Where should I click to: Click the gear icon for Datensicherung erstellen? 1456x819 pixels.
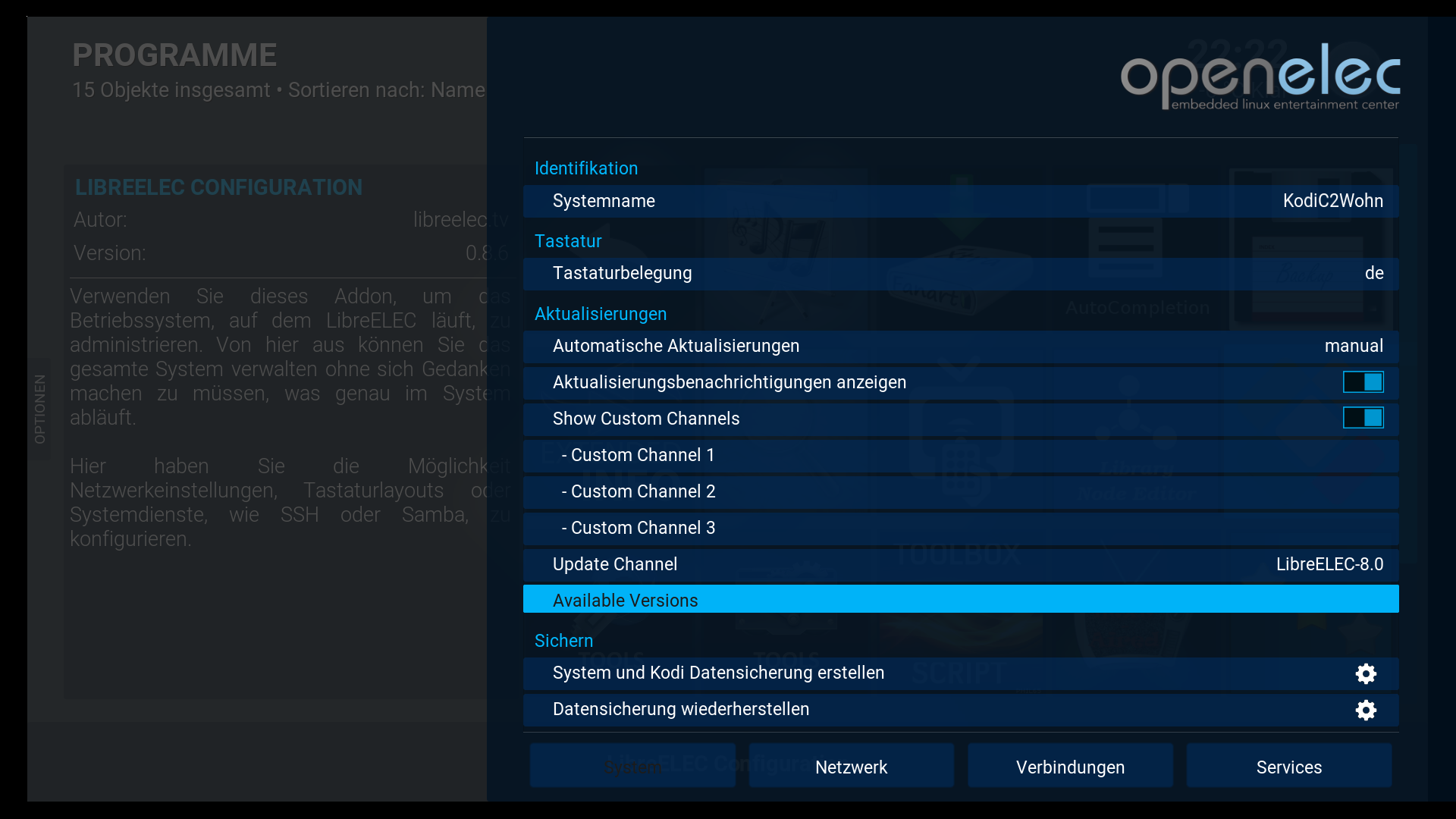[x=1366, y=673]
